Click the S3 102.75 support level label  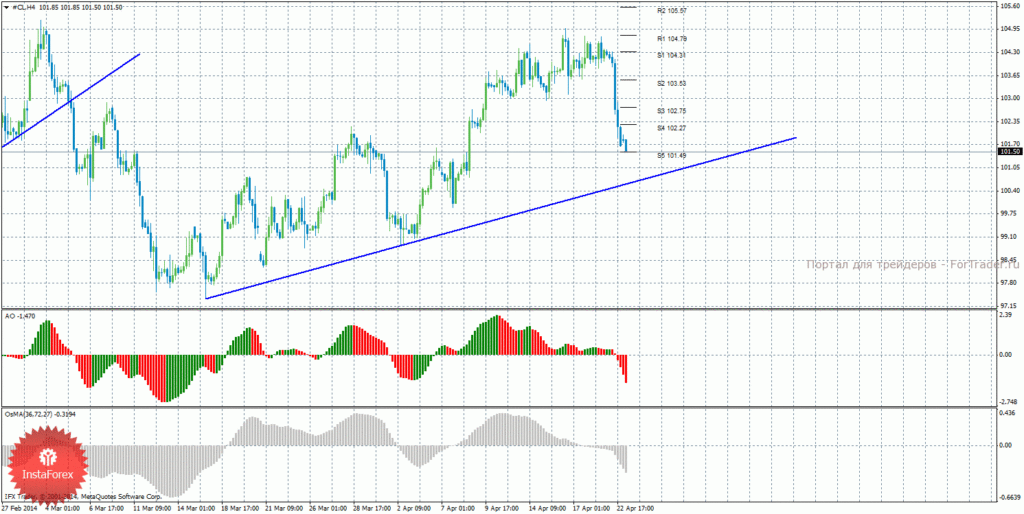pos(672,111)
